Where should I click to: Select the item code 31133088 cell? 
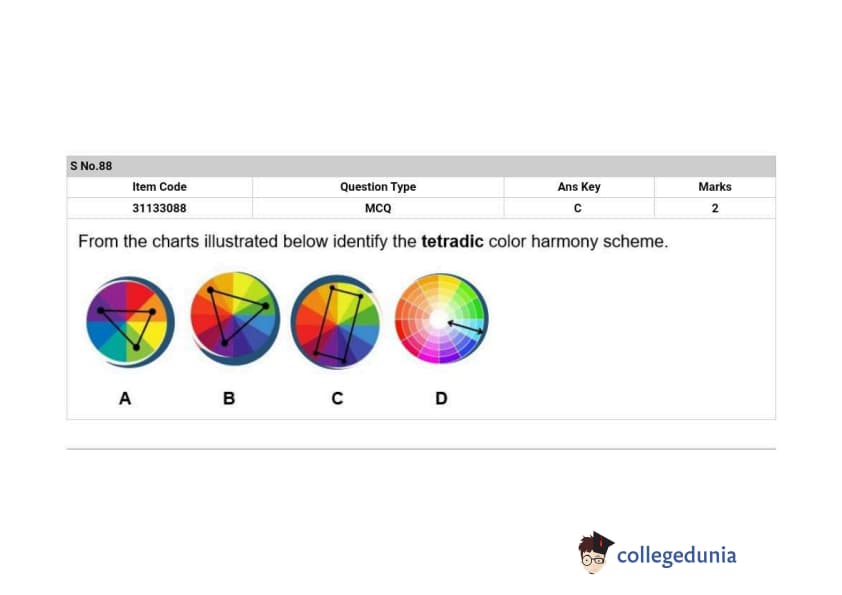[159, 208]
